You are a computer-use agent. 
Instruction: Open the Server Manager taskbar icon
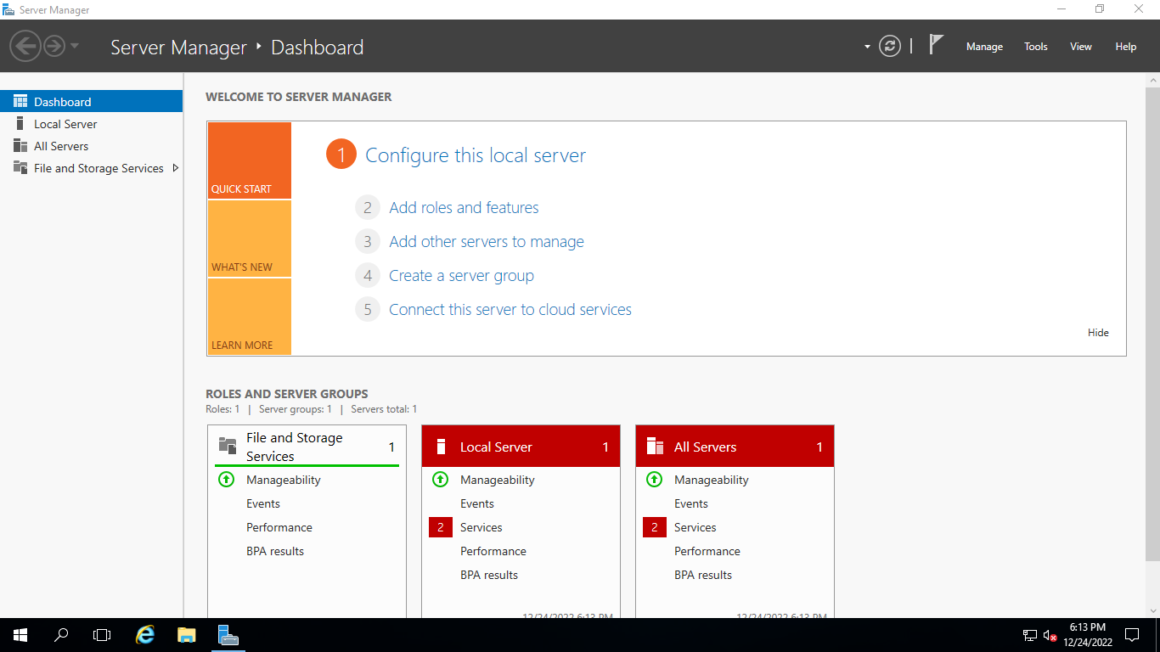point(228,635)
